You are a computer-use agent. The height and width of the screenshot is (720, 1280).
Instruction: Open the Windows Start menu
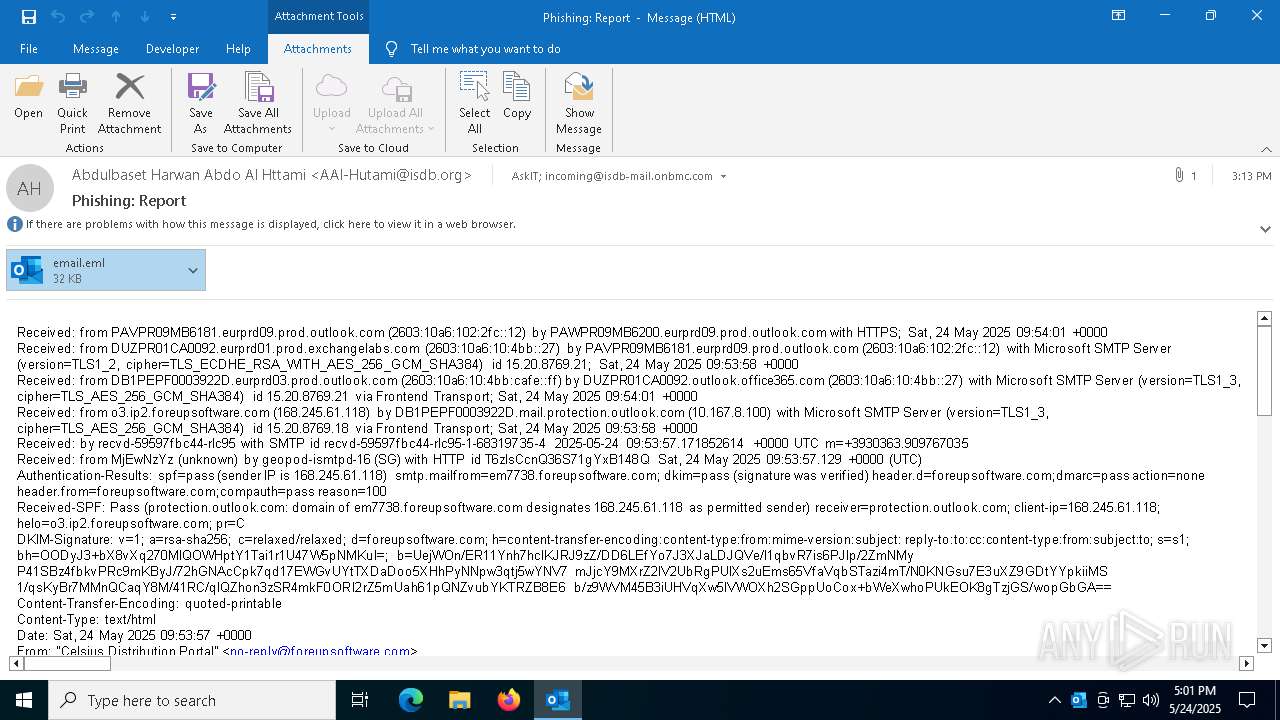pyautogui.click(x=24, y=700)
